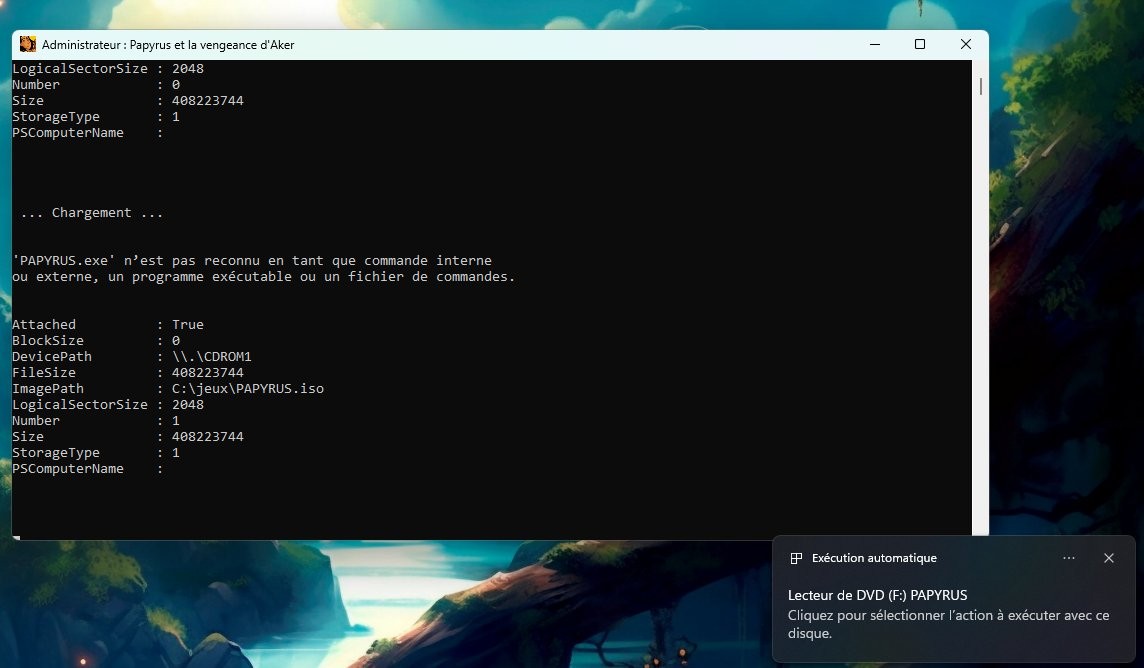Screen dimensions: 1144x668
Task: Select the Lecteur de DVD (F:) PAPYRUS title
Action: click(878, 595)
